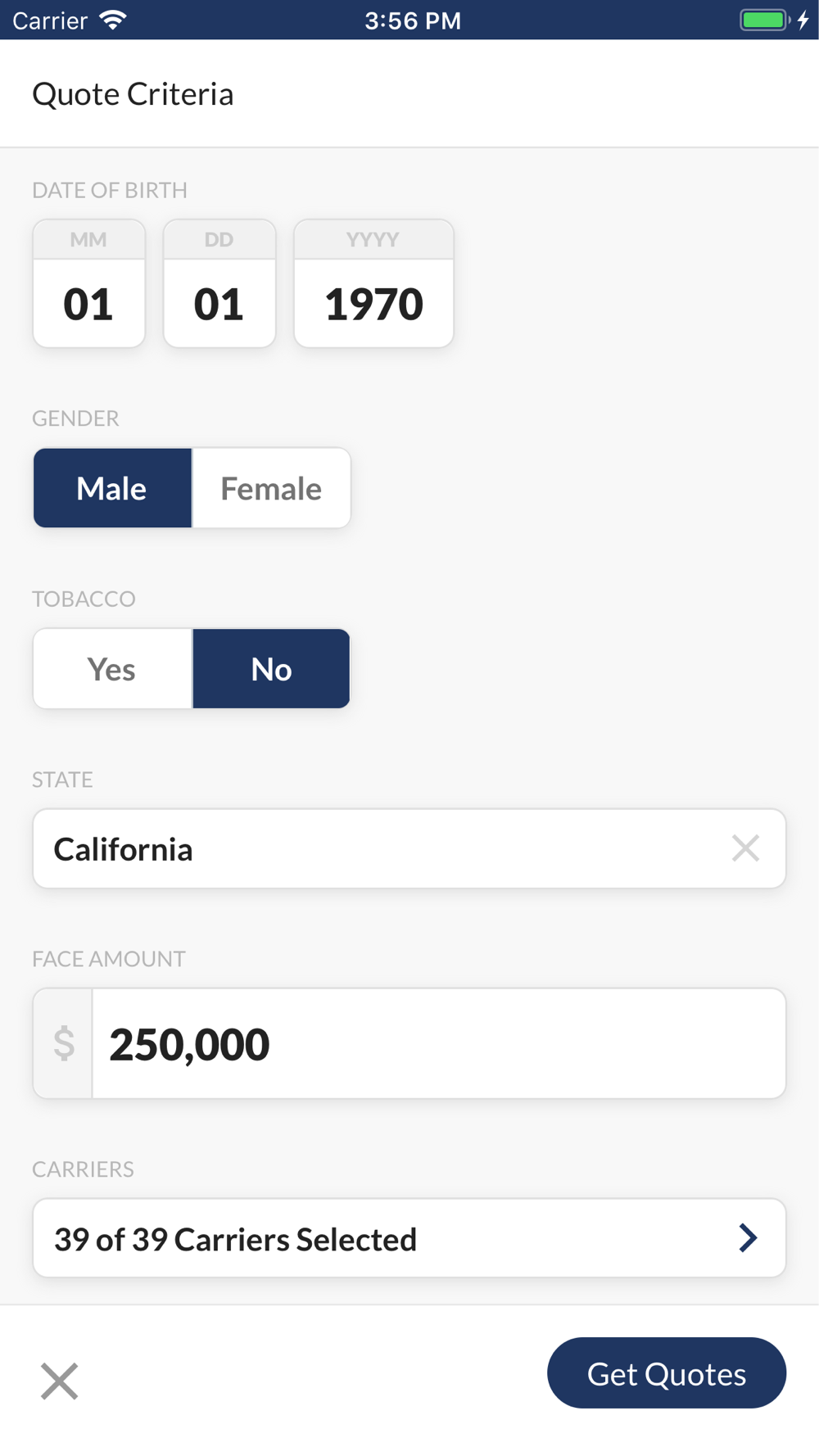Edit the birth day field
Image resolution: width=819 pixels, height=1456 pixels.
(219, 303)
